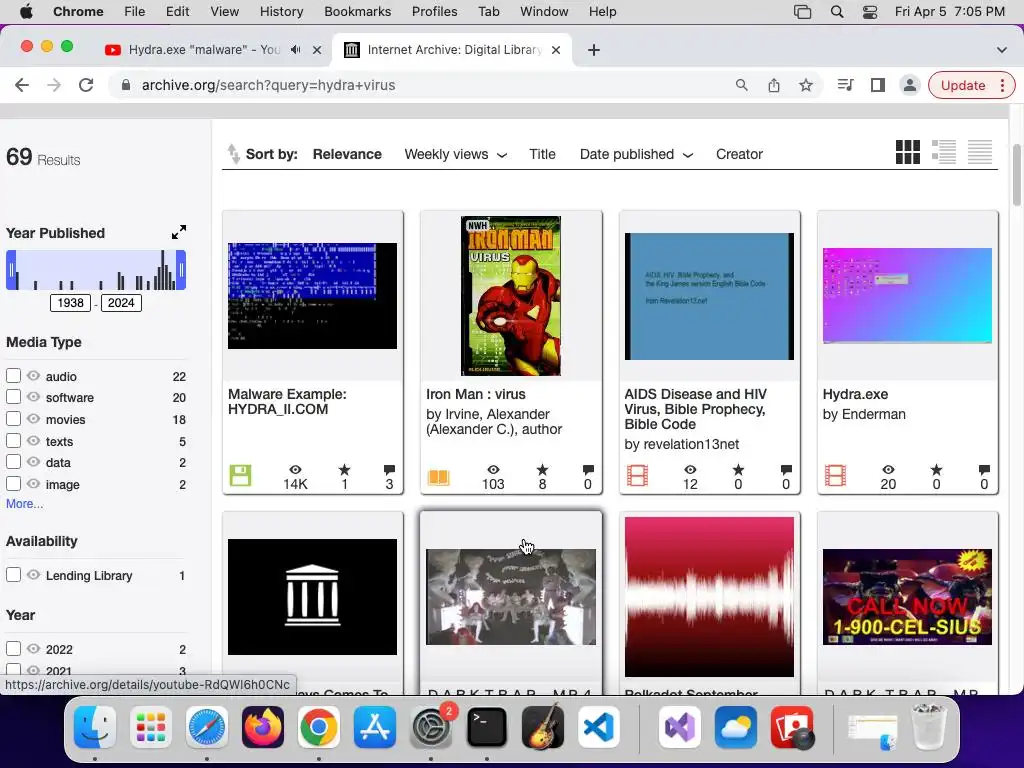Switch to tile grid view

pos(908,152)
